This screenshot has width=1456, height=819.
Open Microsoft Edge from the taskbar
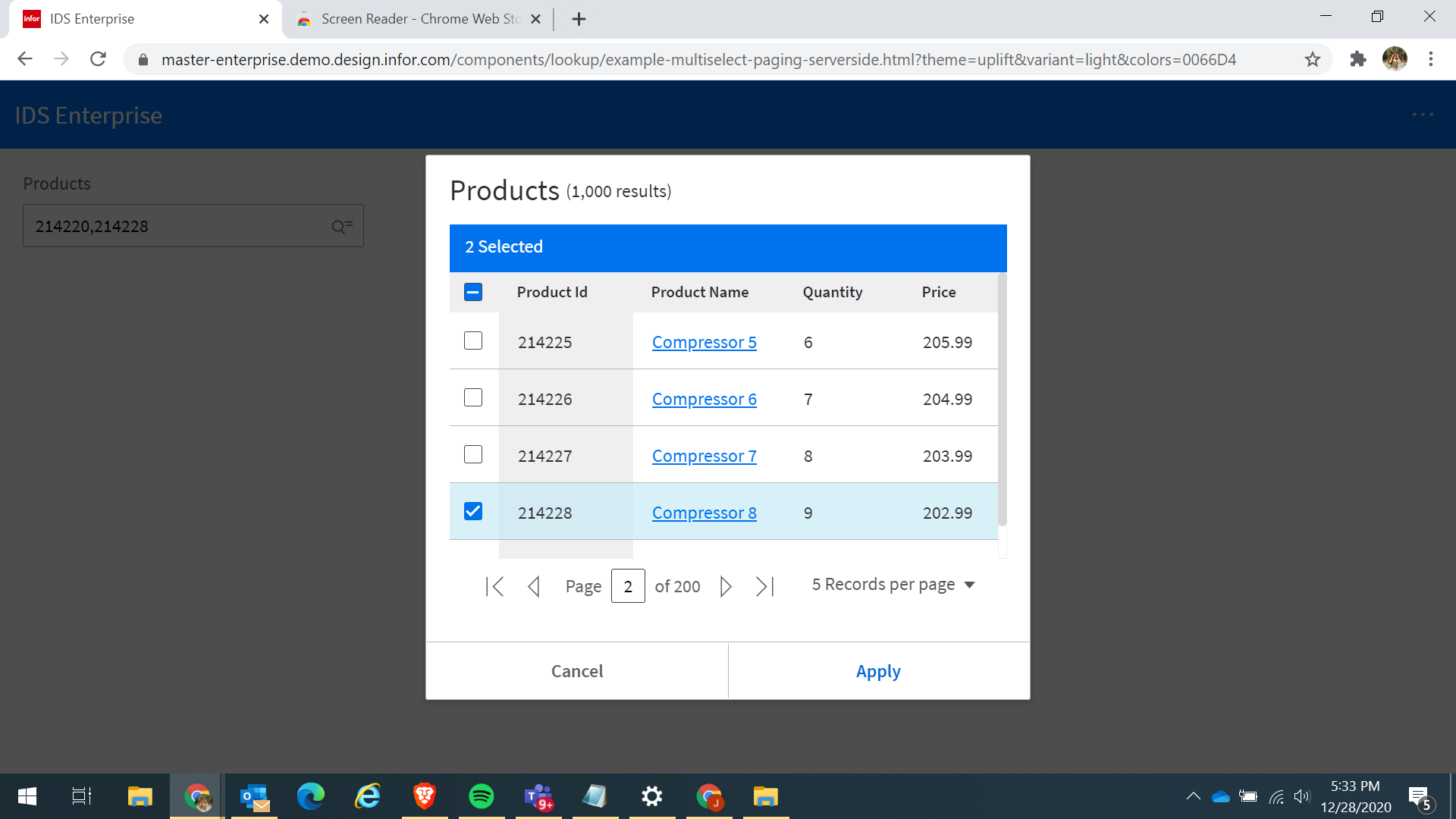pyautogui.click(x=311, y=796)
